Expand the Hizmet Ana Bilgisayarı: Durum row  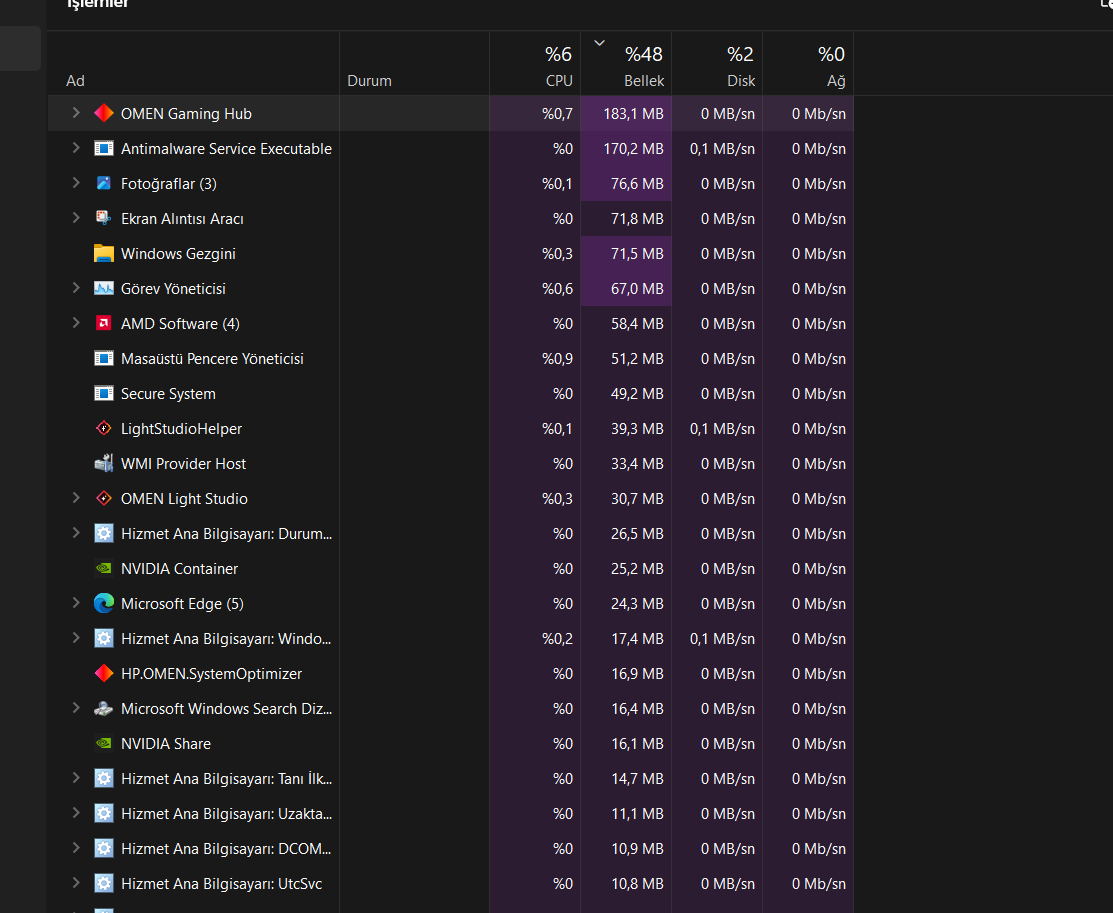tap(76, 532)
